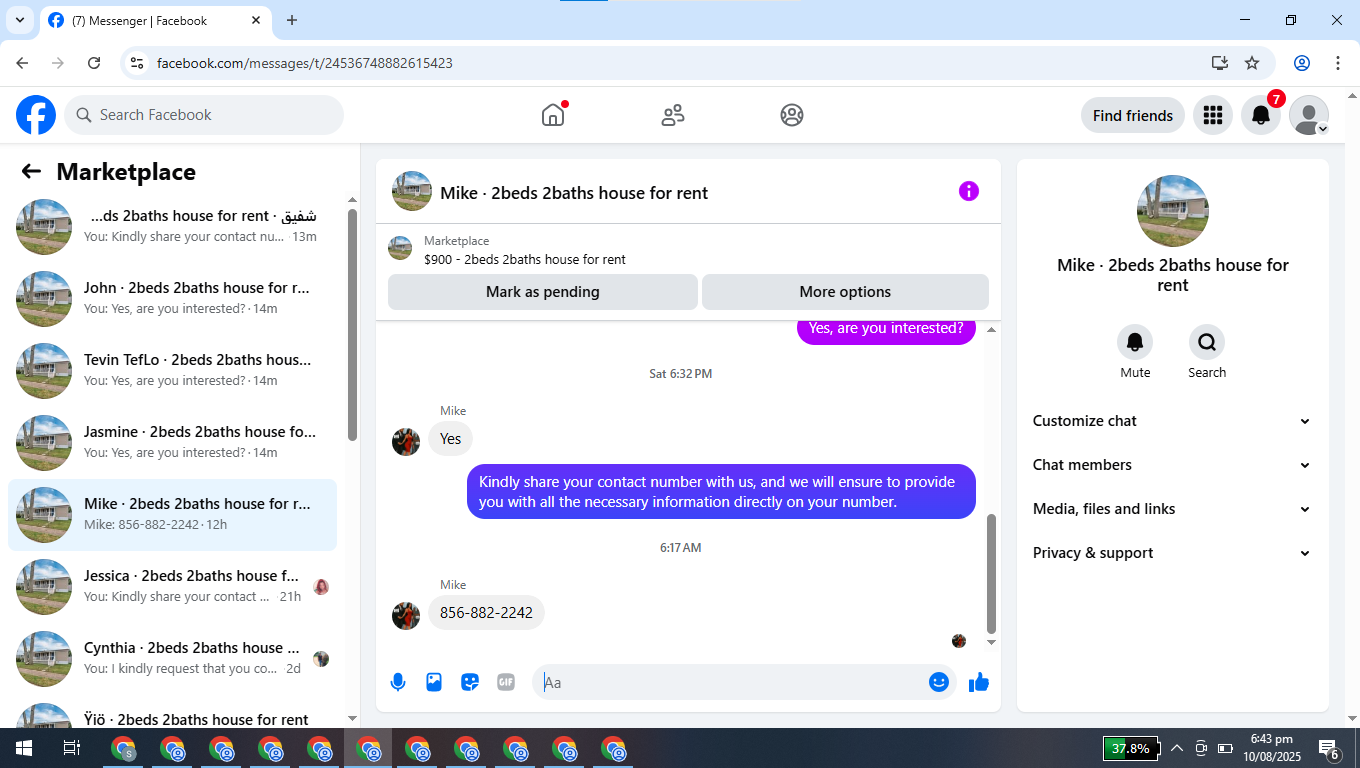Attach a file using the image icon
Image resolution: width=1360 pixels, height=768 pixels.
tap(434, 682)
